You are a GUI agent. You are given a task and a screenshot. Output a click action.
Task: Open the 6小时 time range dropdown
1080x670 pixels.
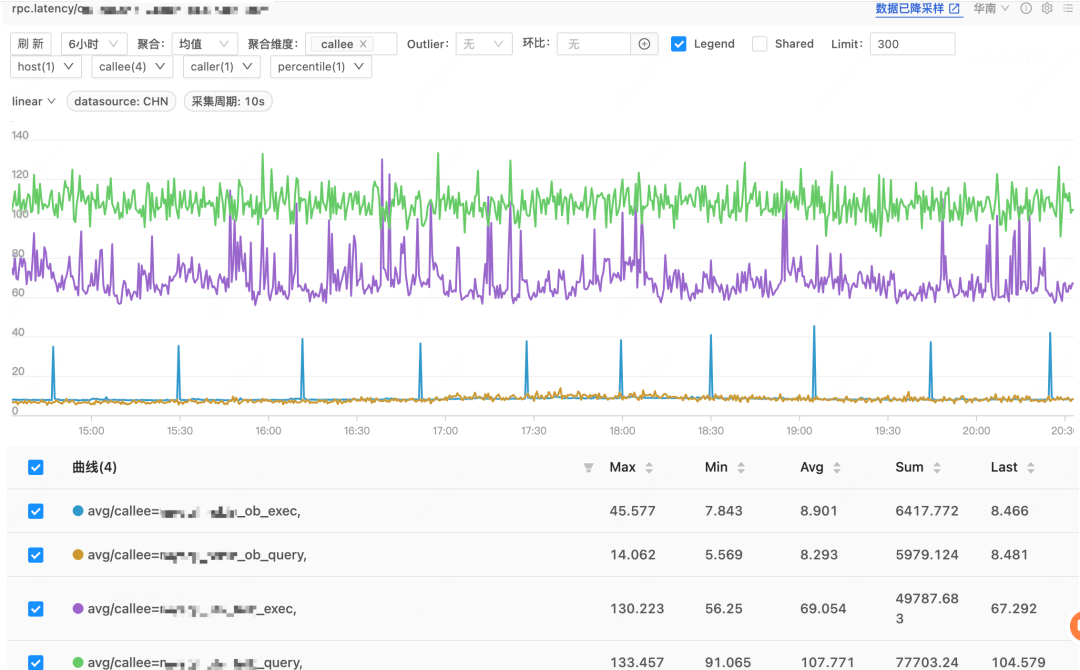point(94,44)
